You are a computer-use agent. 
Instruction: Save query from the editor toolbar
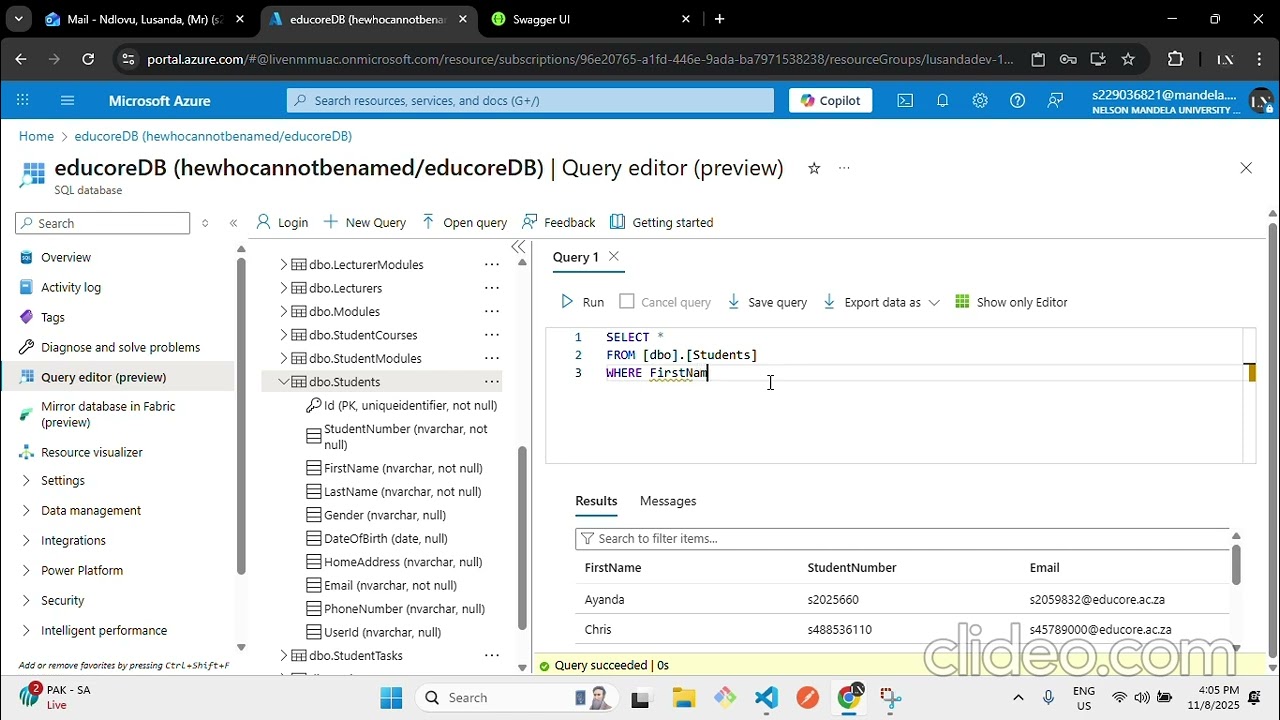pos(767,302)
